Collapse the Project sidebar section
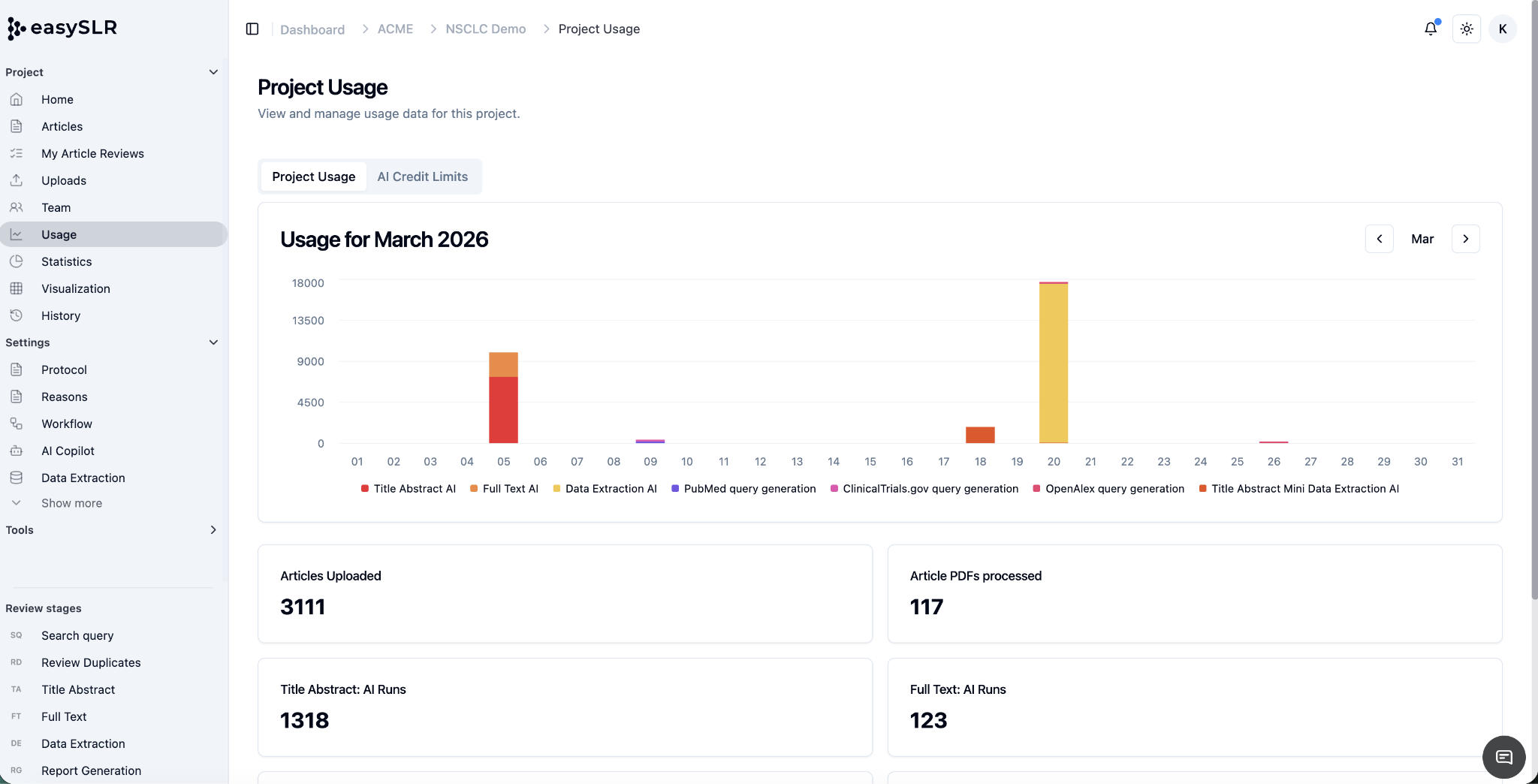 click(x=213, y=72)
